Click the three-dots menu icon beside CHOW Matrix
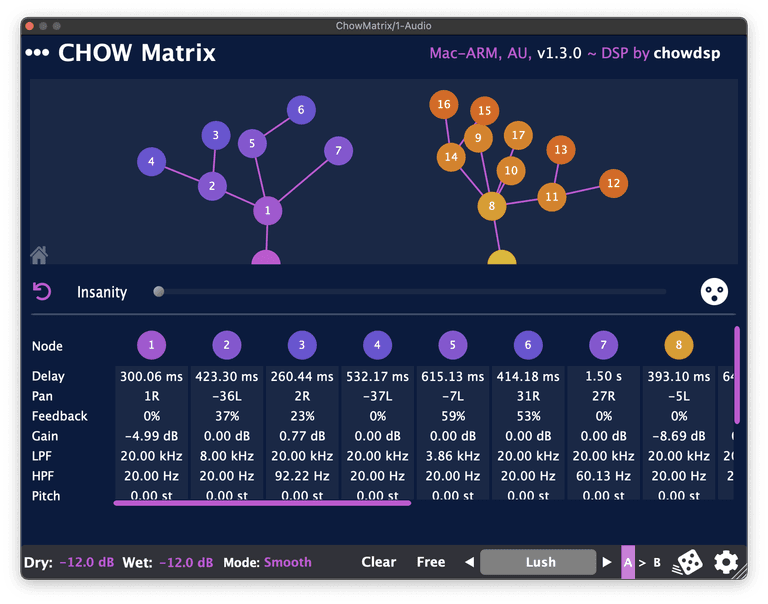 (x=37, y=53)
